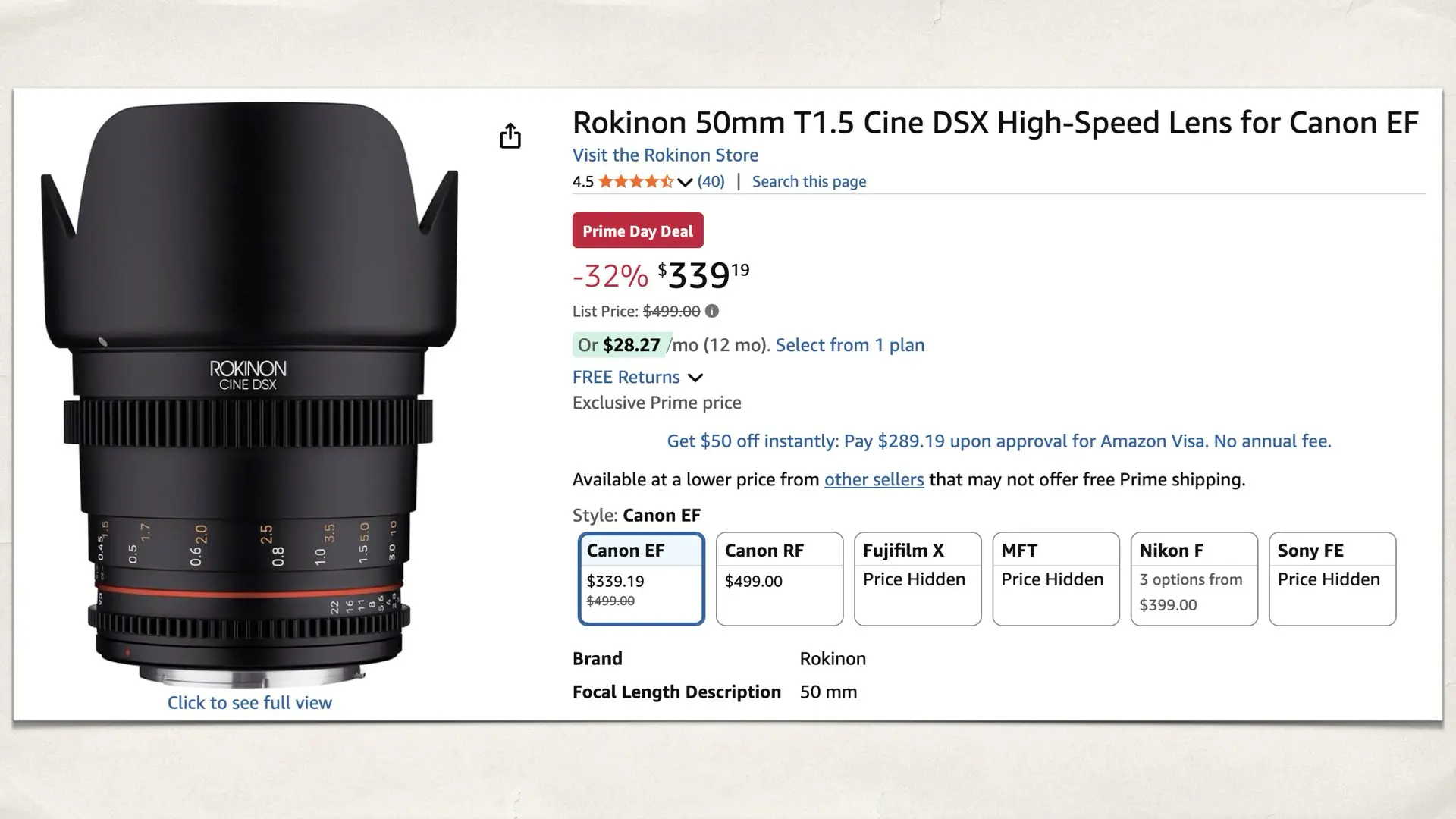Image resolution: width=1456 pixels, height=819 pixels.
Task: Click the info icon next to List Price
Action: 711,311
